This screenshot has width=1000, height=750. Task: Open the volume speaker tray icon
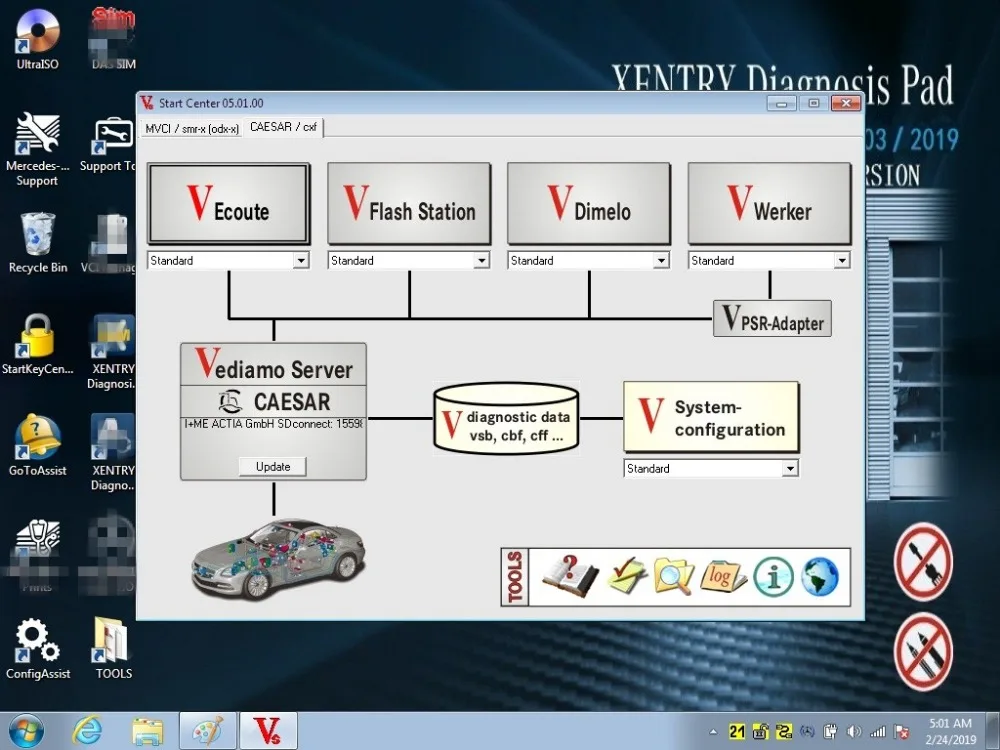point(854,732)
